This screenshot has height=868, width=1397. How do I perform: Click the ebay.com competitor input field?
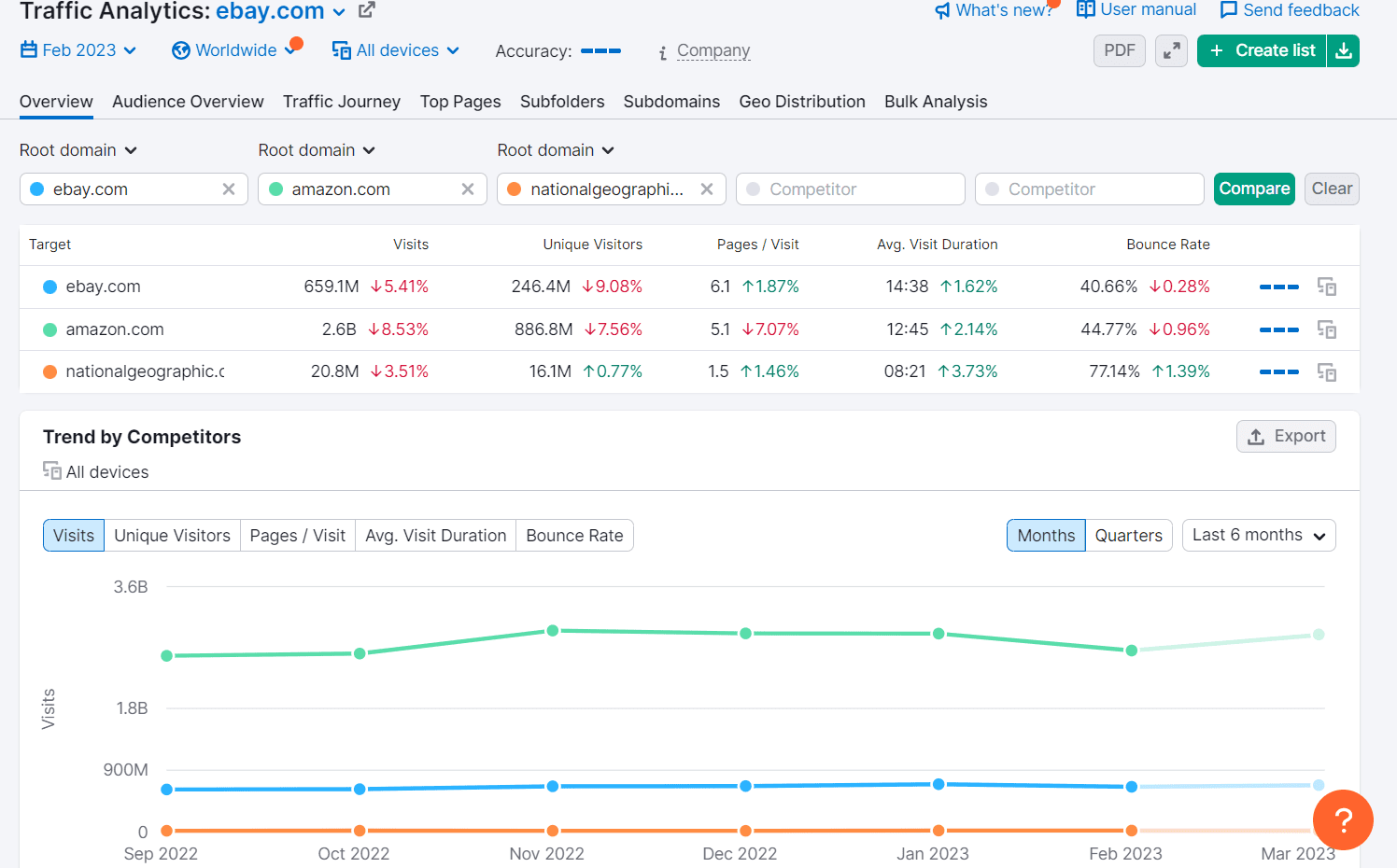coord(134,189)
